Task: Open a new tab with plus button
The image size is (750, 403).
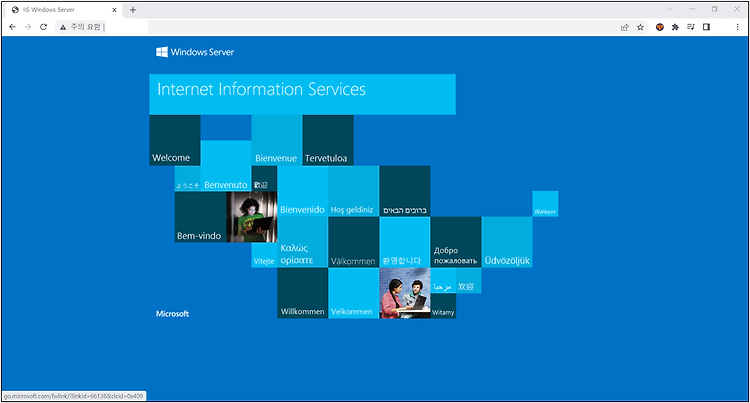Action: [x=132, y=10]
